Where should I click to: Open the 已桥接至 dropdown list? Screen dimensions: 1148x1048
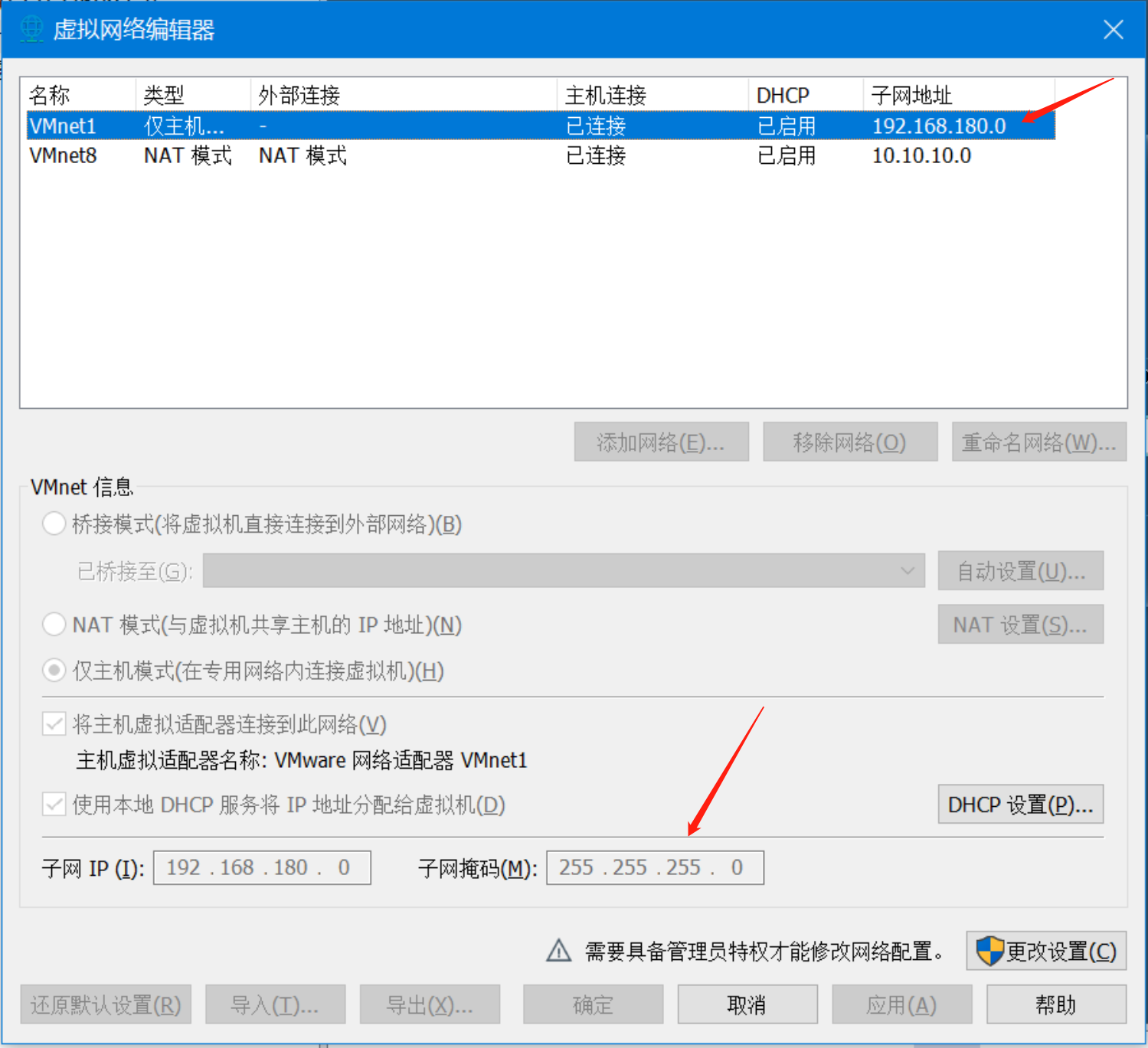(564, 571)
